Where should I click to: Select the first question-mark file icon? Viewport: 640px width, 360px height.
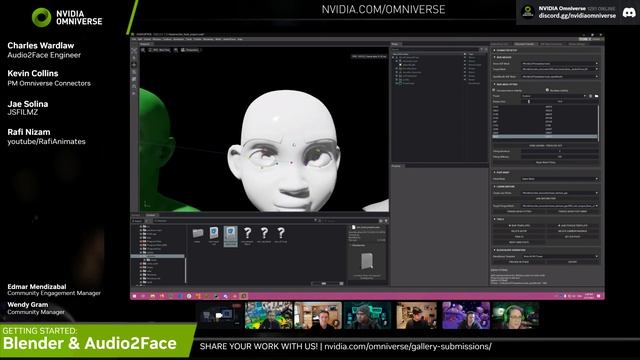(247, 233)
